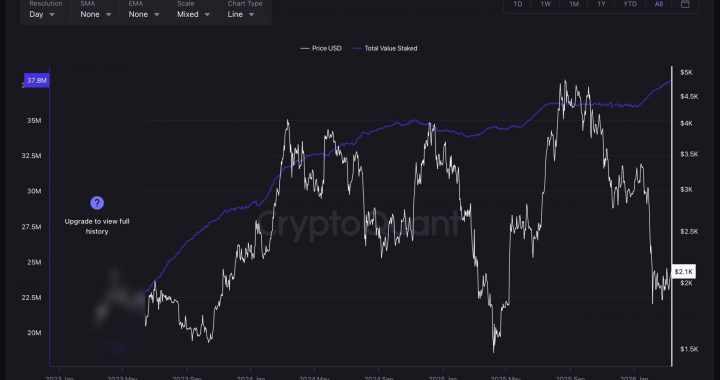
Task: Click the question mark upgrade icon
Action: 97,203
